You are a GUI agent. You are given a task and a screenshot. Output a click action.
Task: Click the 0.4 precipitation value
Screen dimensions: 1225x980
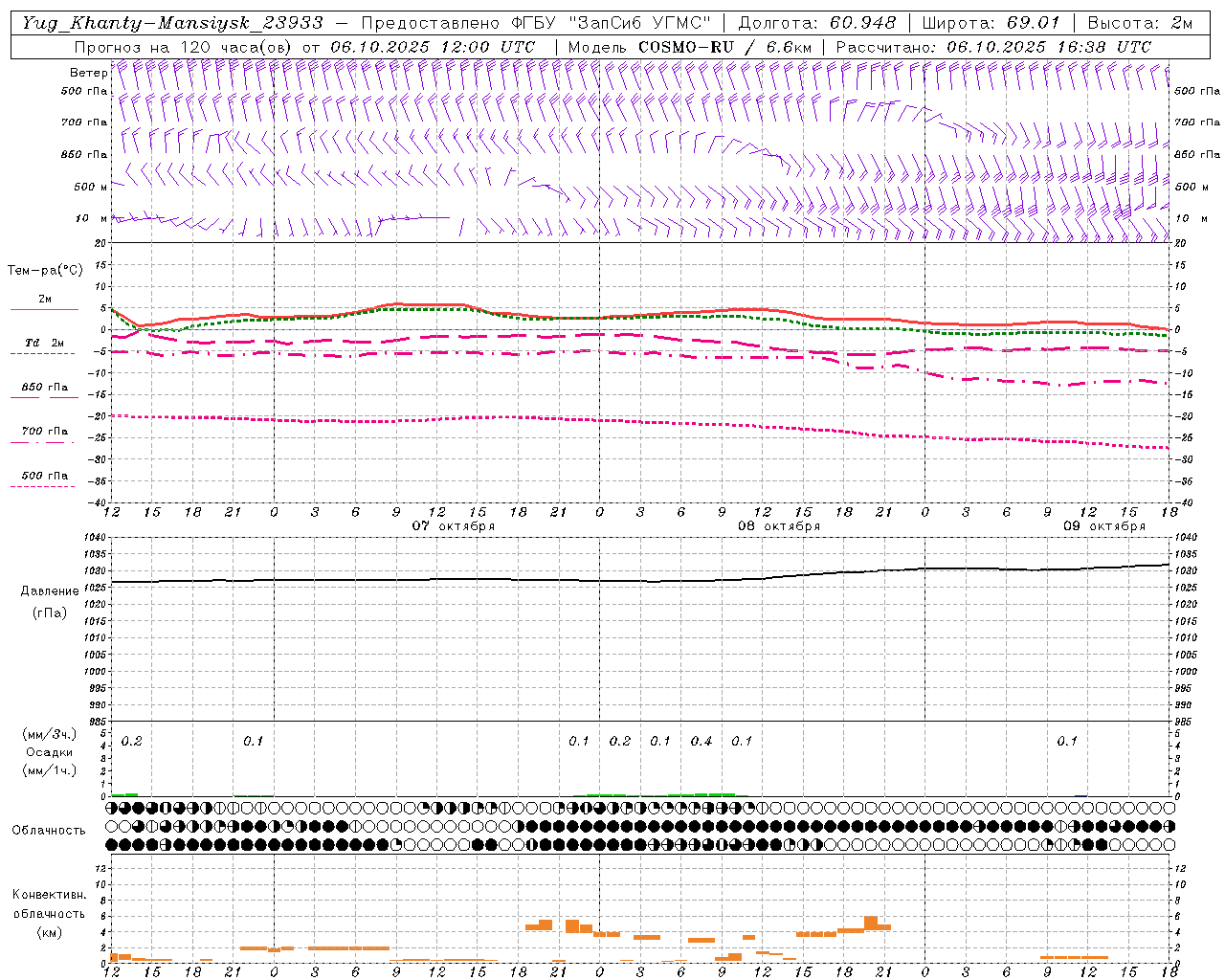(702, 741)
